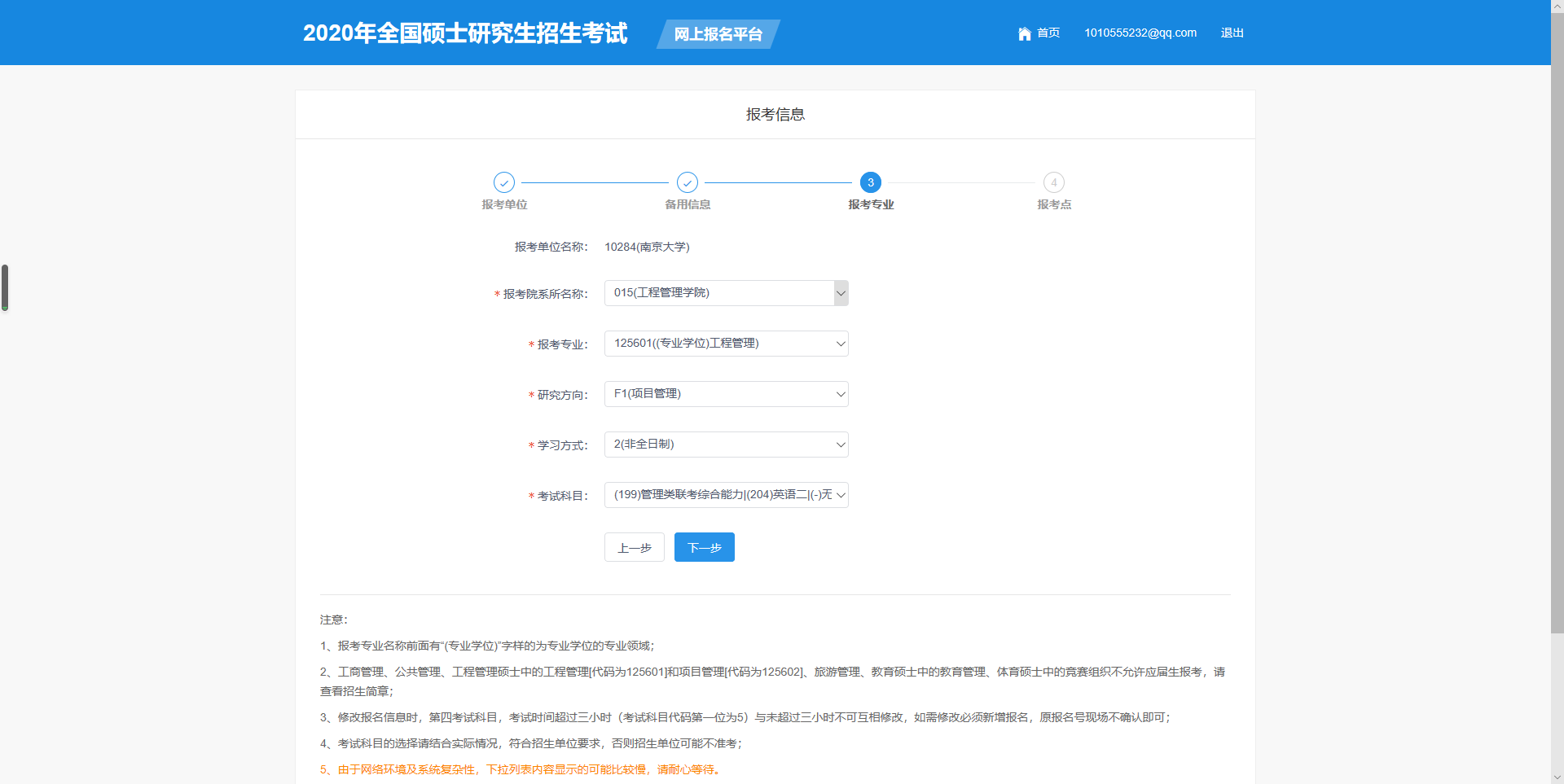This screenshot has height=784, width=1564.
Task: Click the account email 1010555232@qq.com
Action: coord(1140,33)
